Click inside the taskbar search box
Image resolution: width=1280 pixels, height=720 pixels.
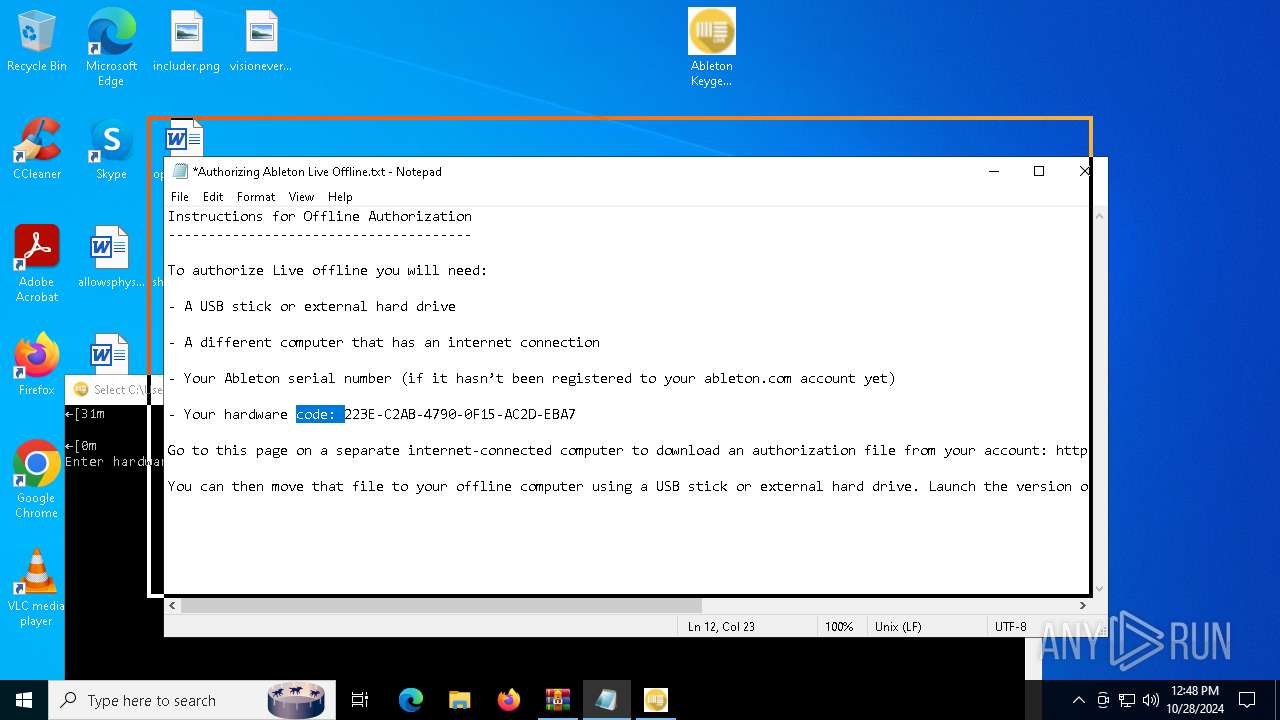190,700
